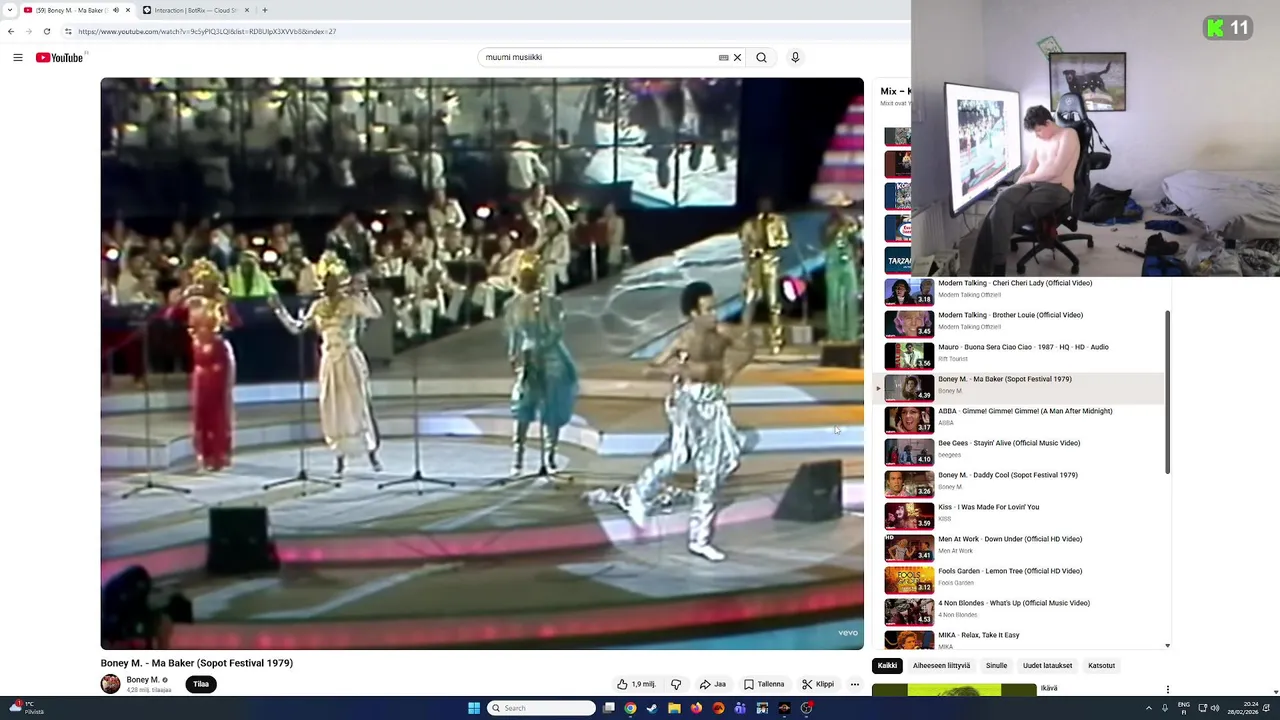Click the video player to pause
The image size is (1280, 720).
(x=482, y=364)
